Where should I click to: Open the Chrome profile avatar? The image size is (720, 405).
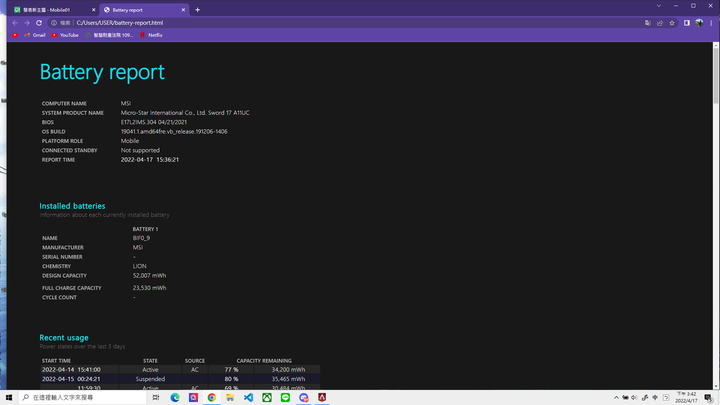699,23
